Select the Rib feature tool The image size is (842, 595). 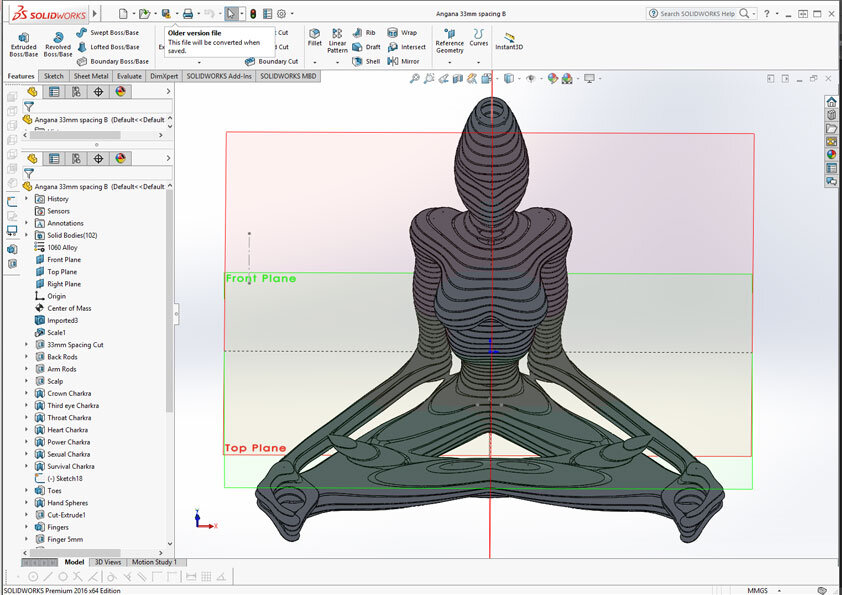[x=364, y=33]
